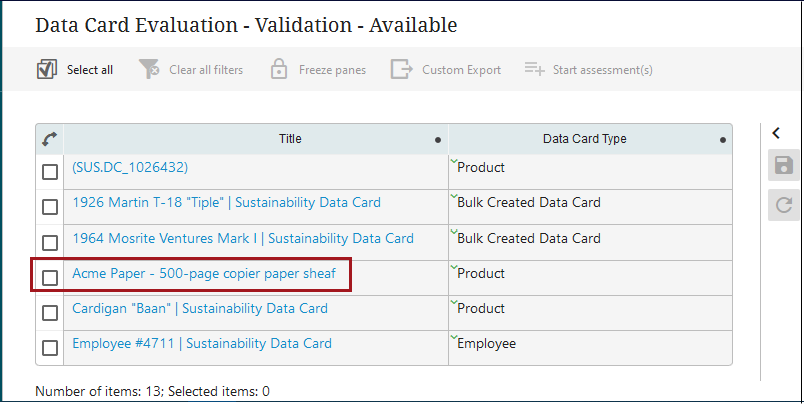Click the save disk icon in side panel

[x=783, y=166]
